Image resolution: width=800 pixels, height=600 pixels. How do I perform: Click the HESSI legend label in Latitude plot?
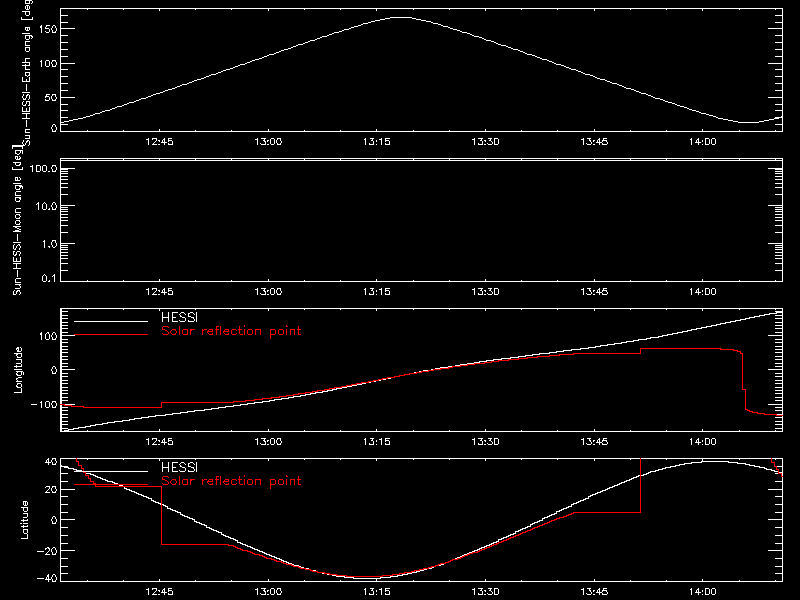[179, 467]
